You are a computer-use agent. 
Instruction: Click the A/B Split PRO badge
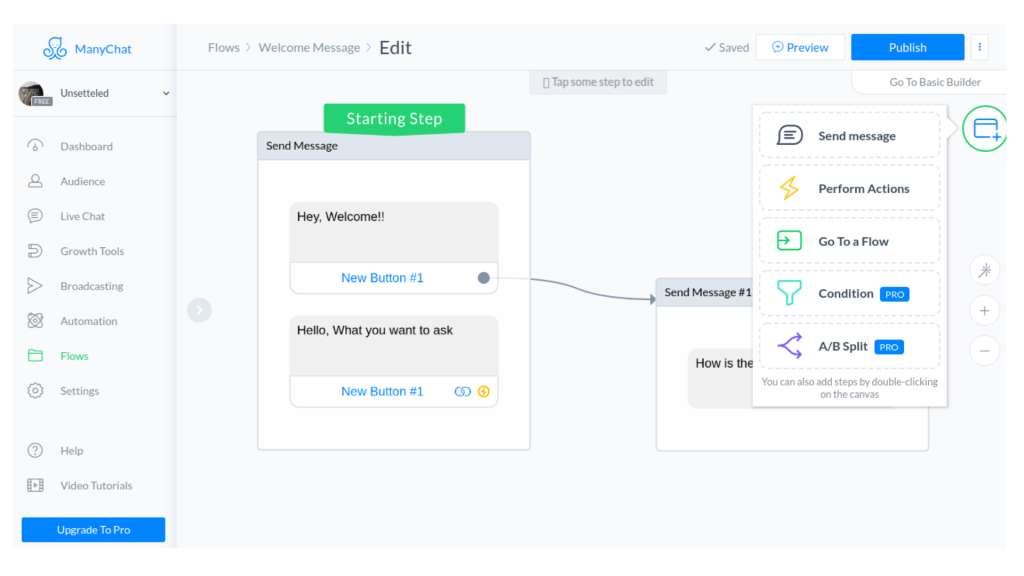pos(889,347)
